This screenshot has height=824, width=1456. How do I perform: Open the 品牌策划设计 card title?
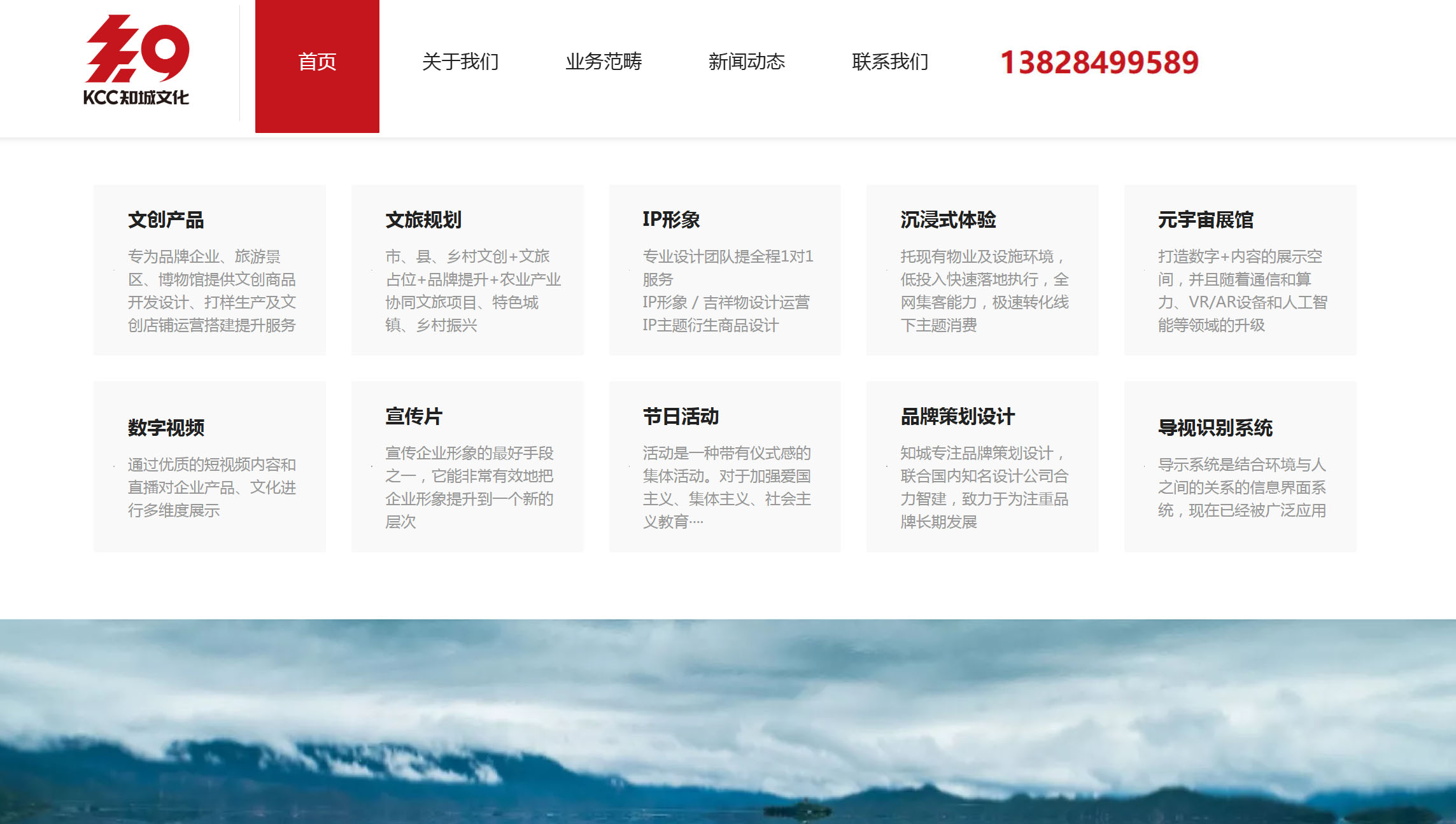[x=958, y=417]
